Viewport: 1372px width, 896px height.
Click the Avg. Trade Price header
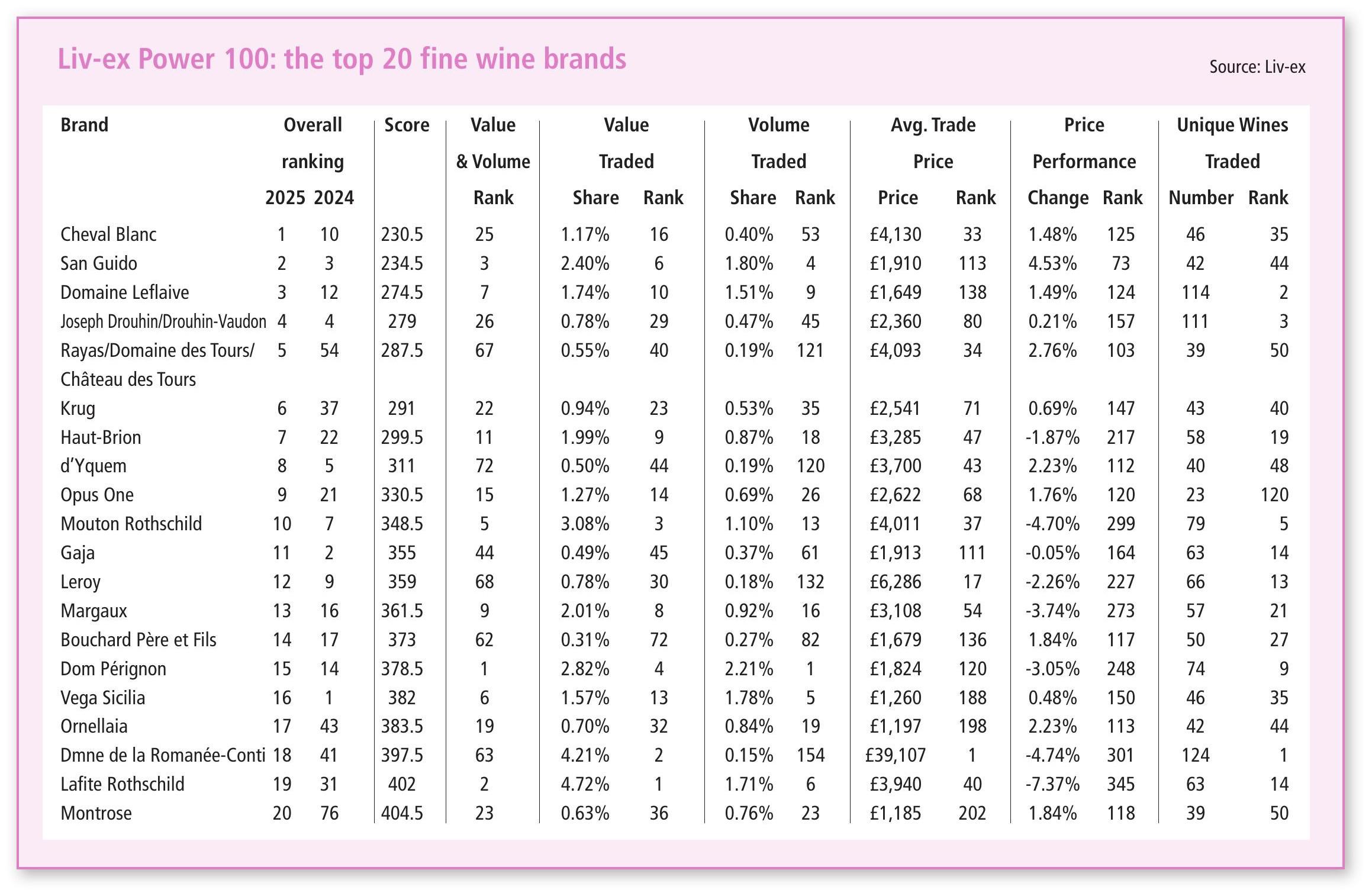coord(933,143)
